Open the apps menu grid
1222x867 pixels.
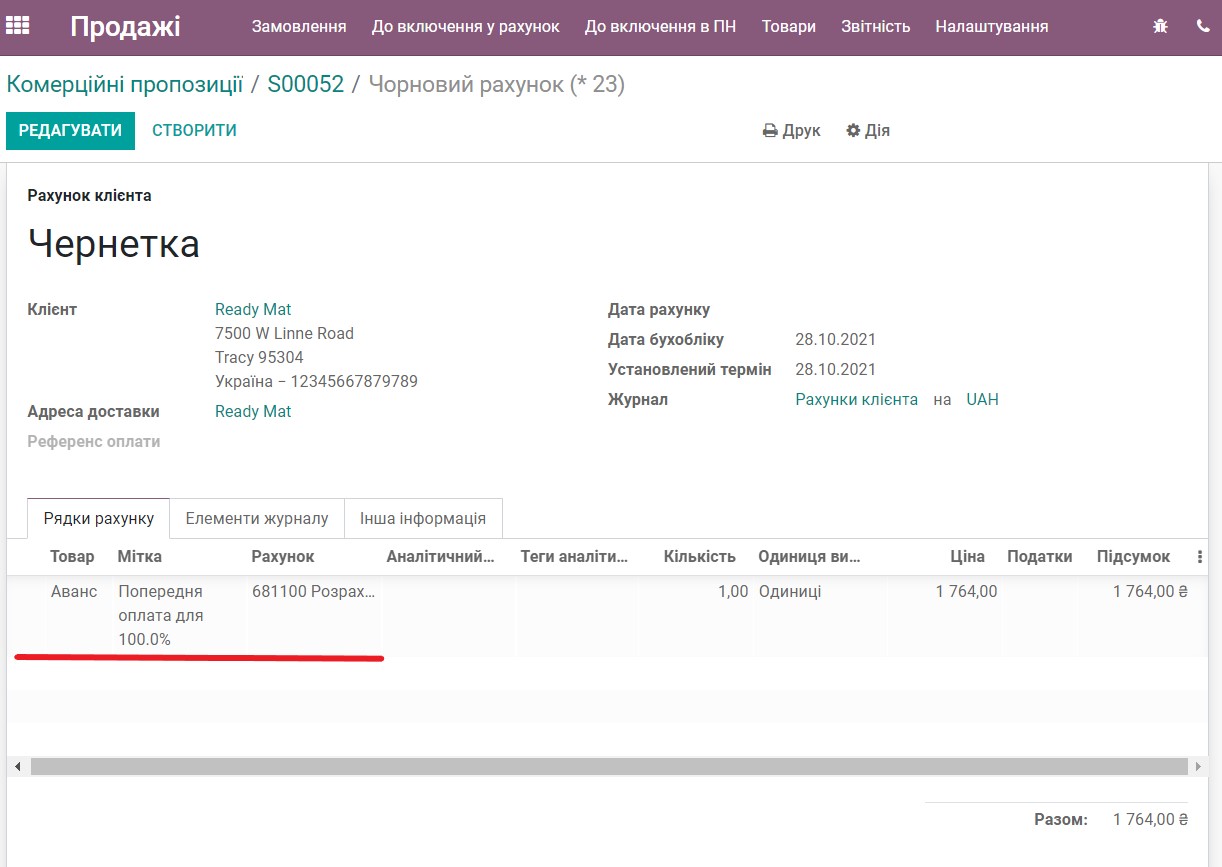point(20,24)
